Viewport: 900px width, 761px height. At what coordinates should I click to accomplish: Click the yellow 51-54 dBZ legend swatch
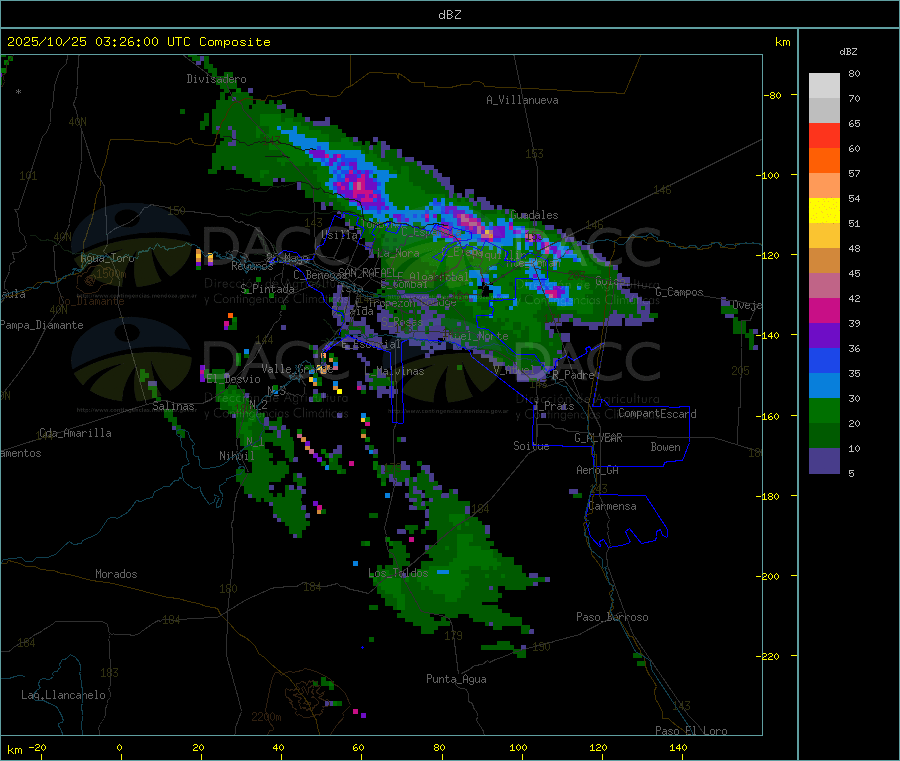tap(824, 211)
